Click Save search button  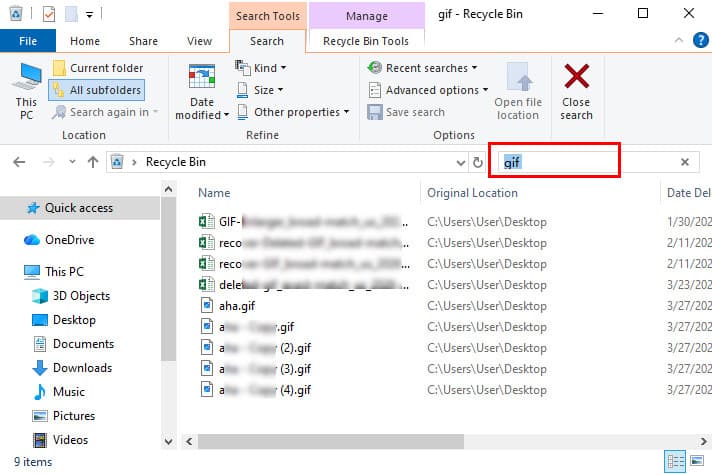click(x=406, y=112)
